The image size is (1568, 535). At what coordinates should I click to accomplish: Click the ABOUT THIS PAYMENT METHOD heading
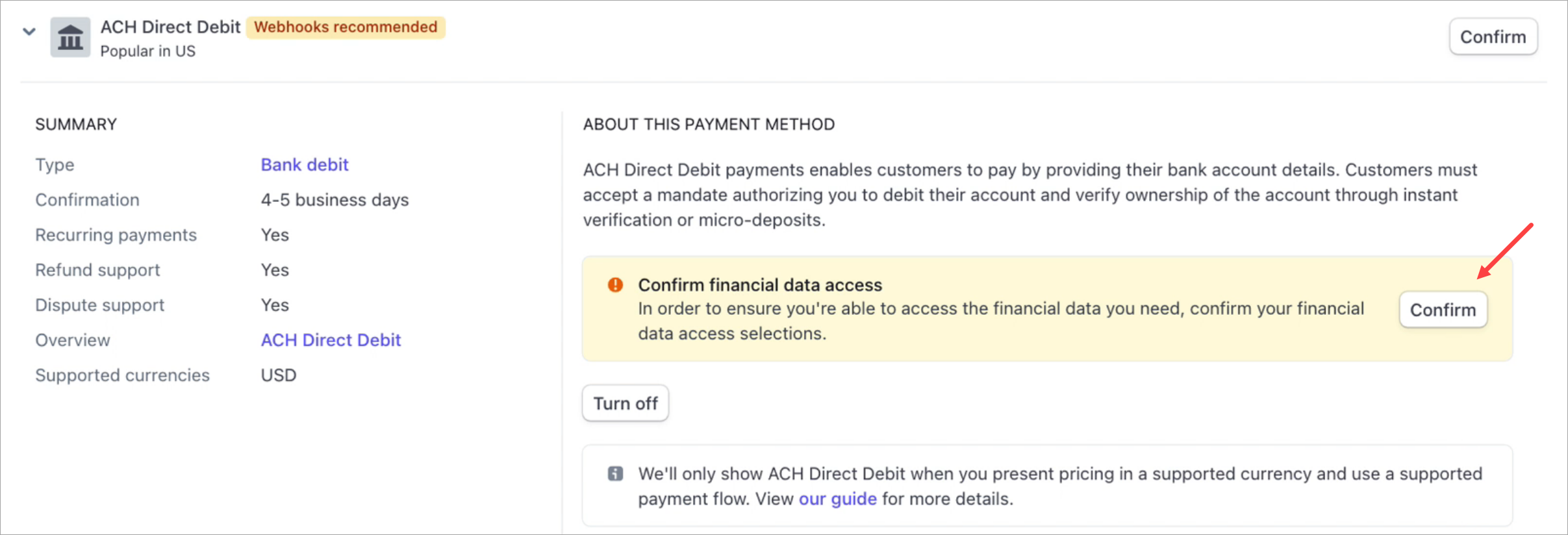pos(708,124)
